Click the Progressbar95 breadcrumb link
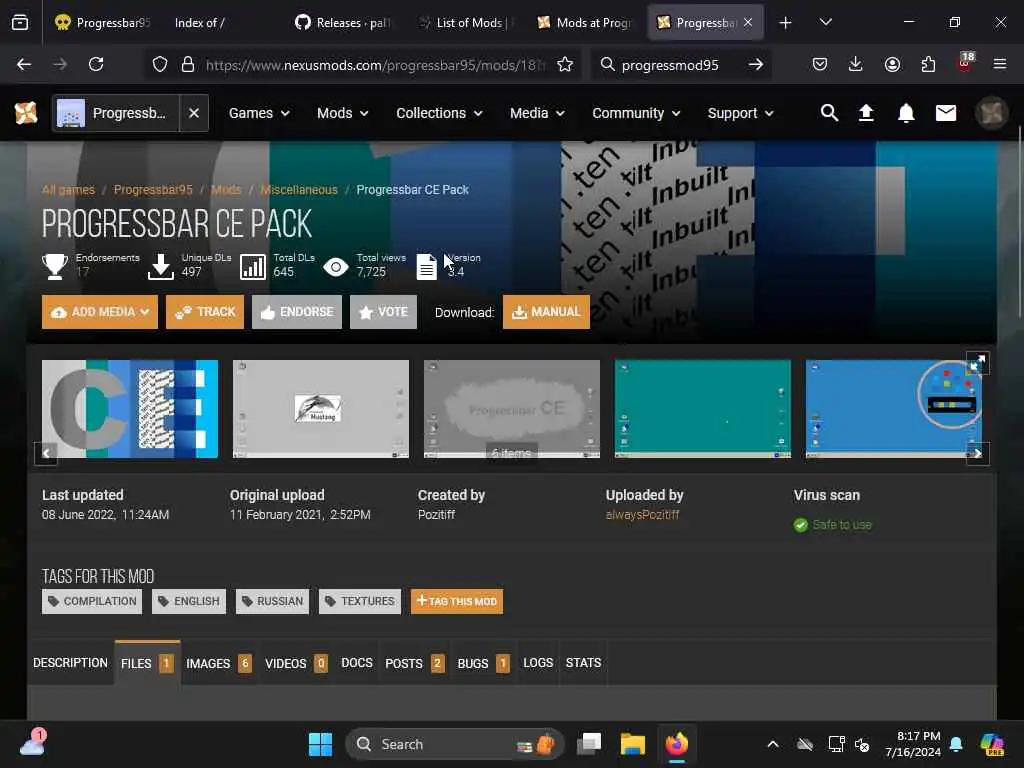Screen dimensions: 1024x768 [x=153, y=189]
